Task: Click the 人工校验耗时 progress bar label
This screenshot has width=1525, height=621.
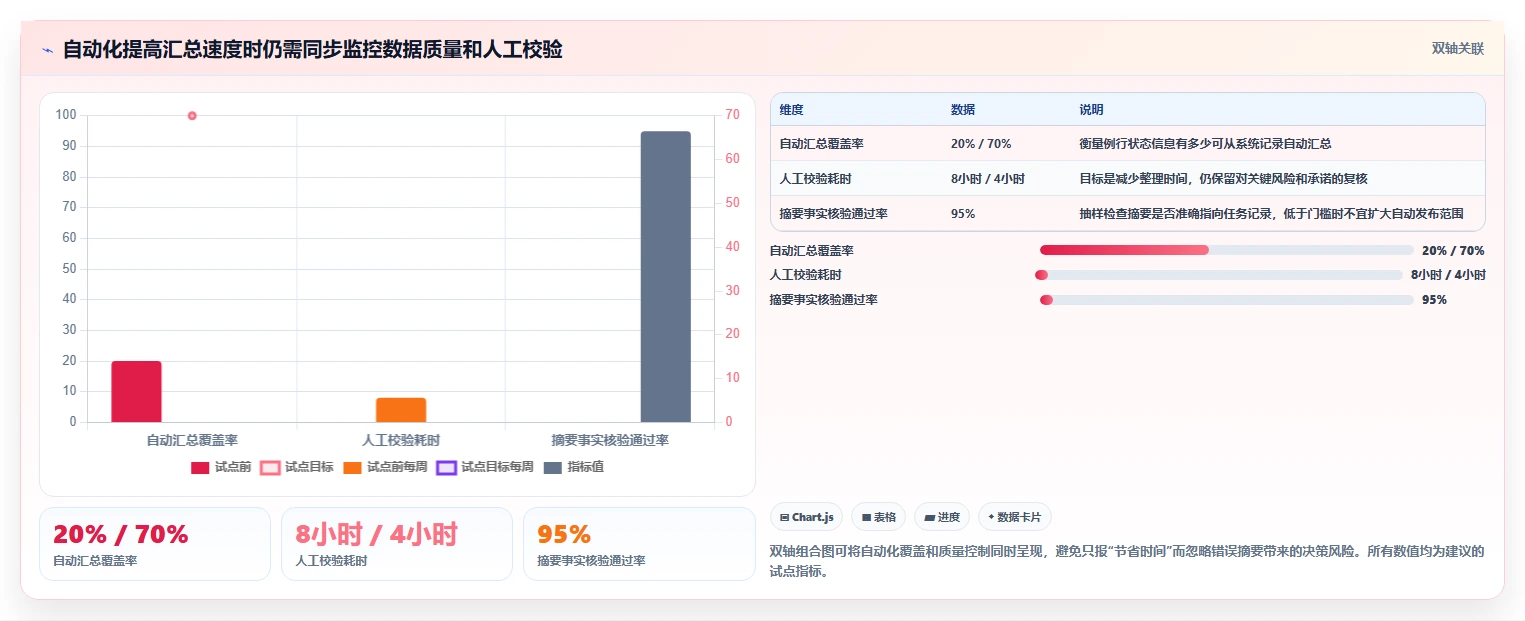Action: pyautogui.click(x=805, y=275)
